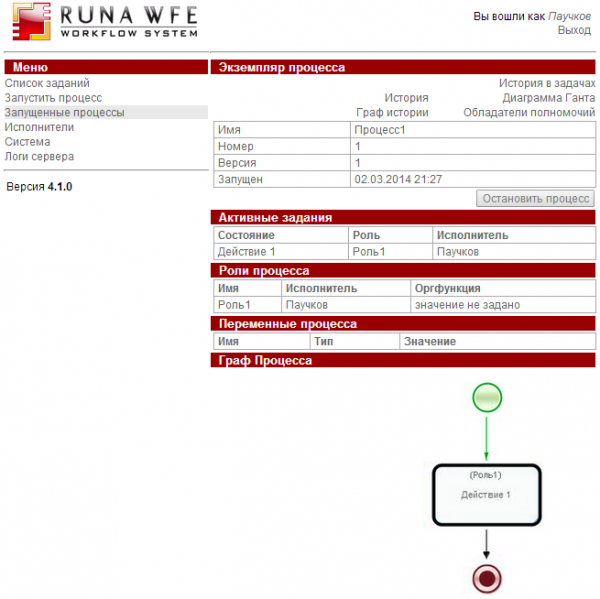Open the История link
This screenshot has width=600, height=599.
pyautogui.click(x=406, y=98)
